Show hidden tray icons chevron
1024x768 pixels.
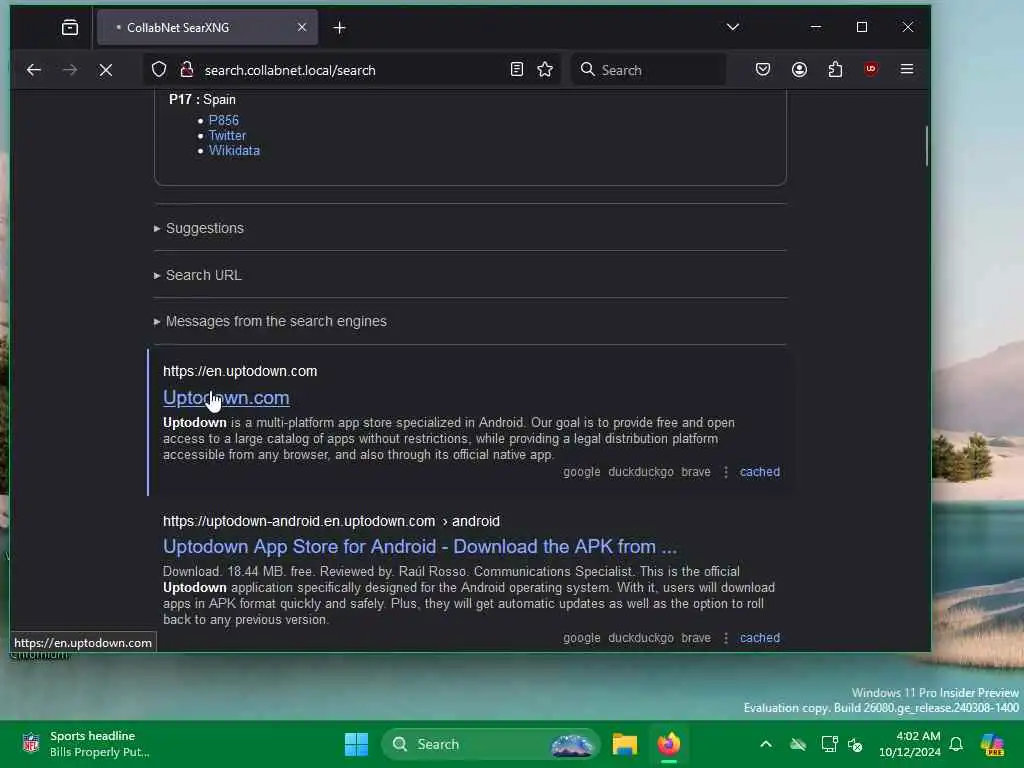coord(766,744)
